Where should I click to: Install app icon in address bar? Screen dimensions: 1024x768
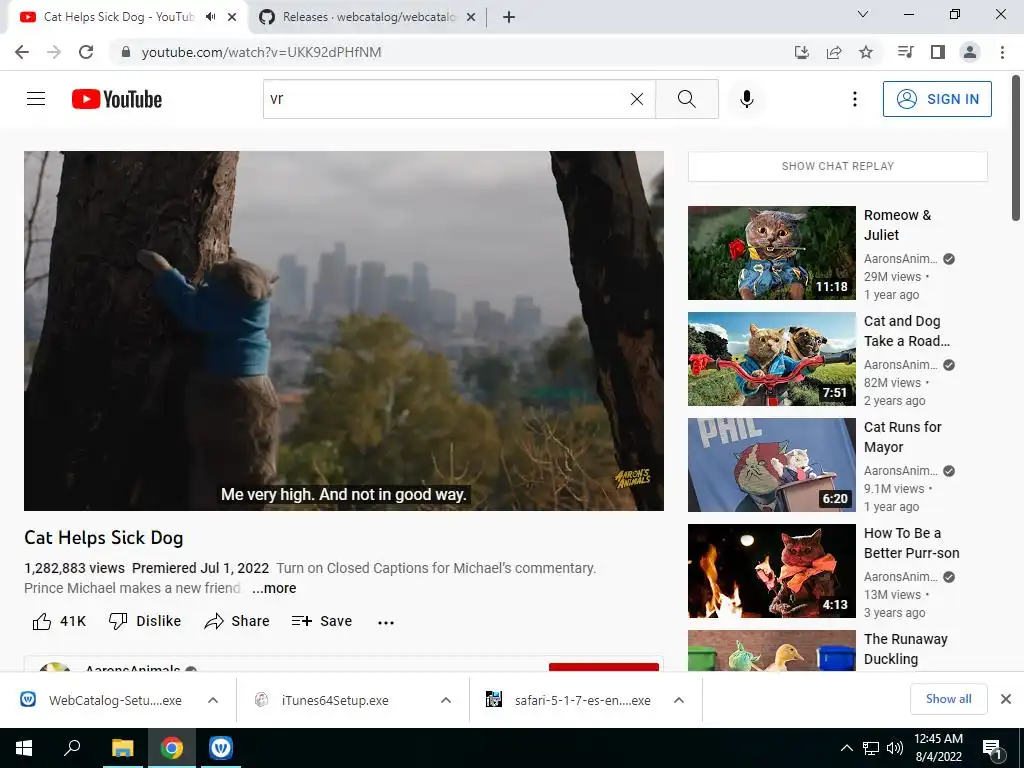click(802, 52)
